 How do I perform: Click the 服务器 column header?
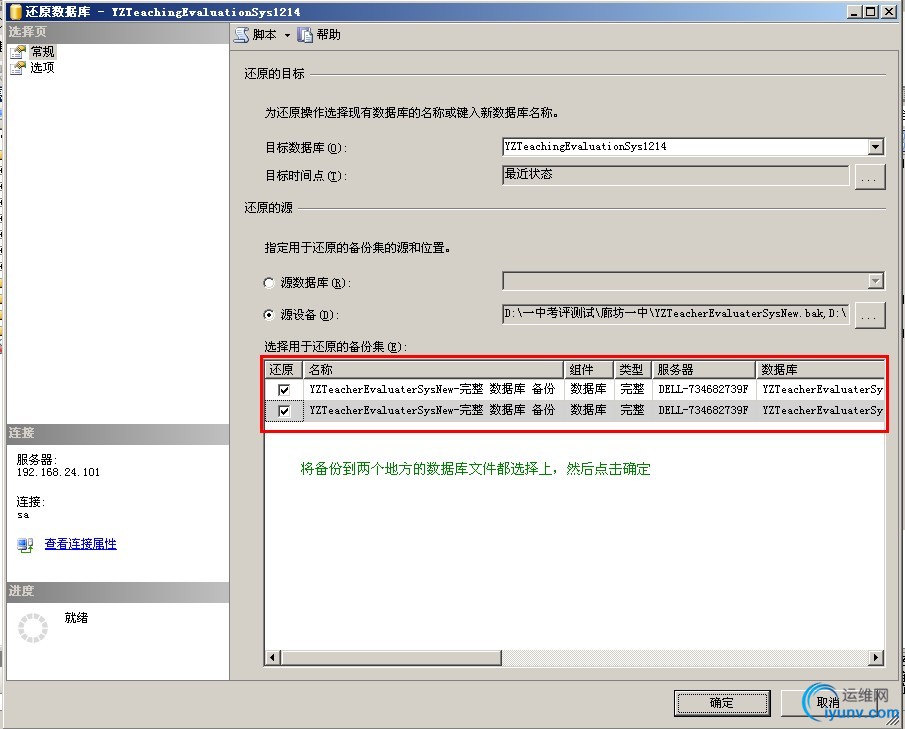[704, 369]
